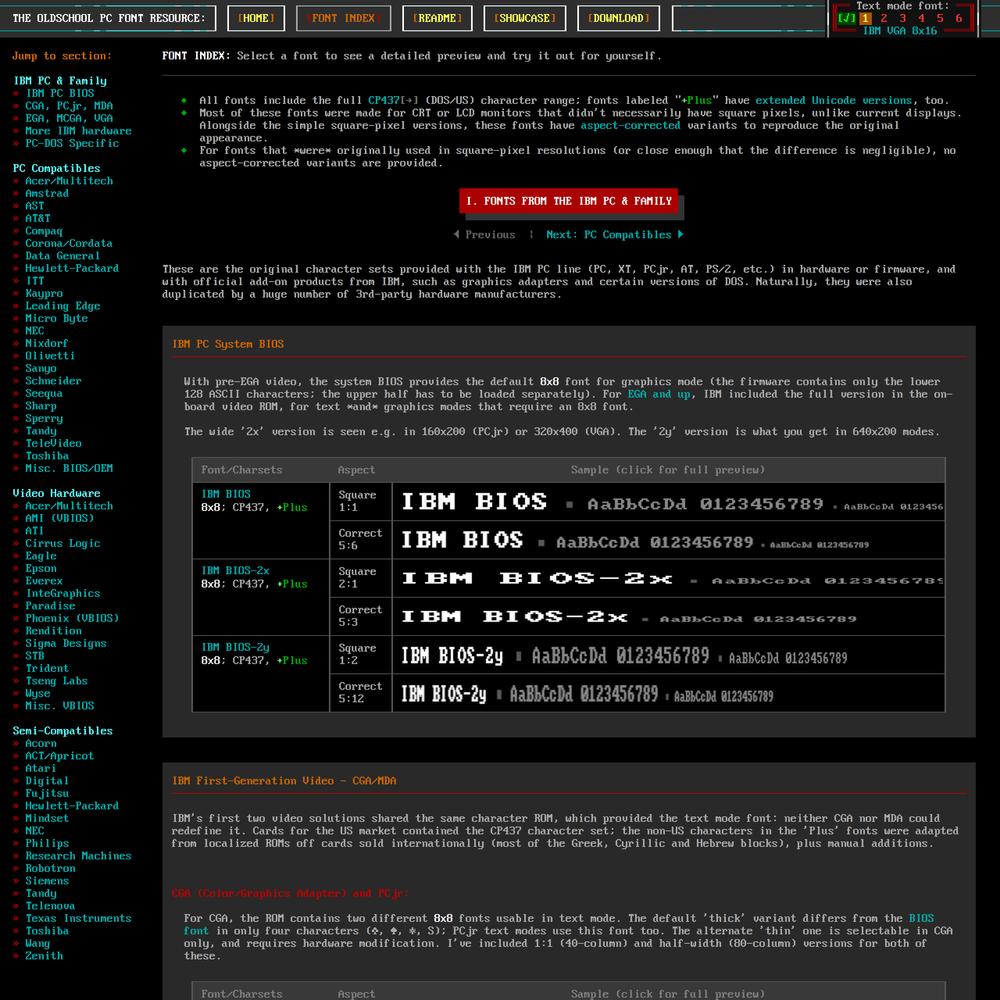
Task: Open the +Plus link in IBM BIOS-2x row
Action: coord(292,584)
